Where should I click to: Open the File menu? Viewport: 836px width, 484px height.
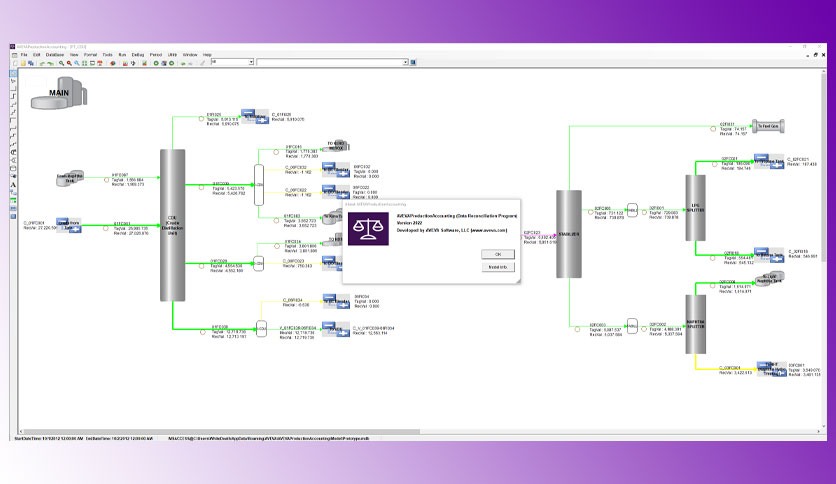(24, 54)
